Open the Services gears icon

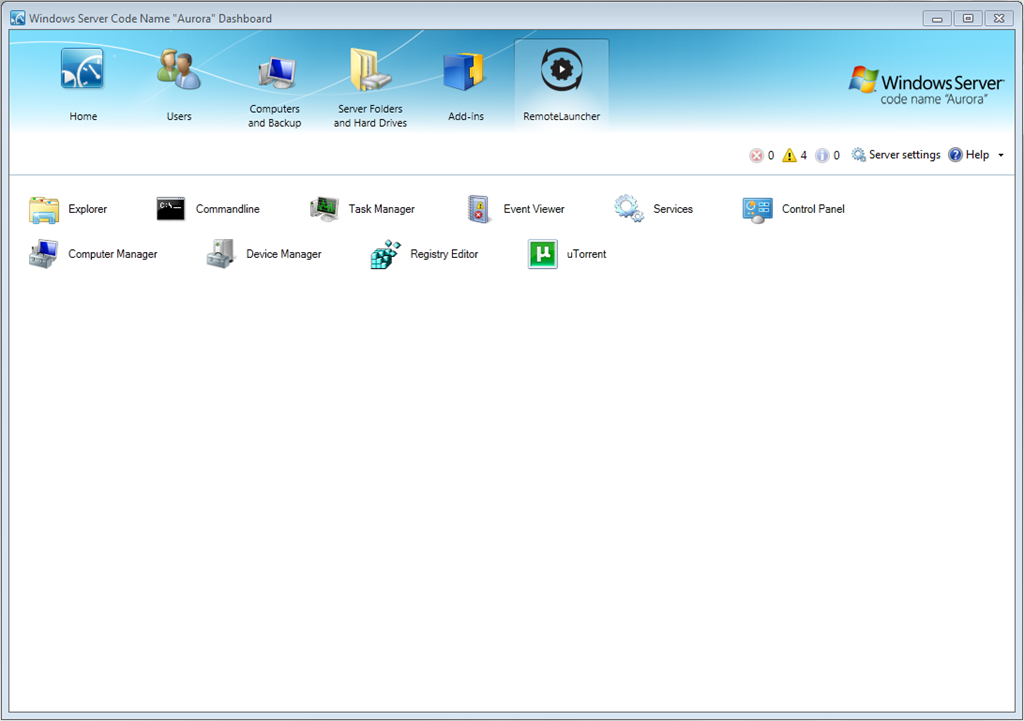pyautogui.click(x=628, y=208)
